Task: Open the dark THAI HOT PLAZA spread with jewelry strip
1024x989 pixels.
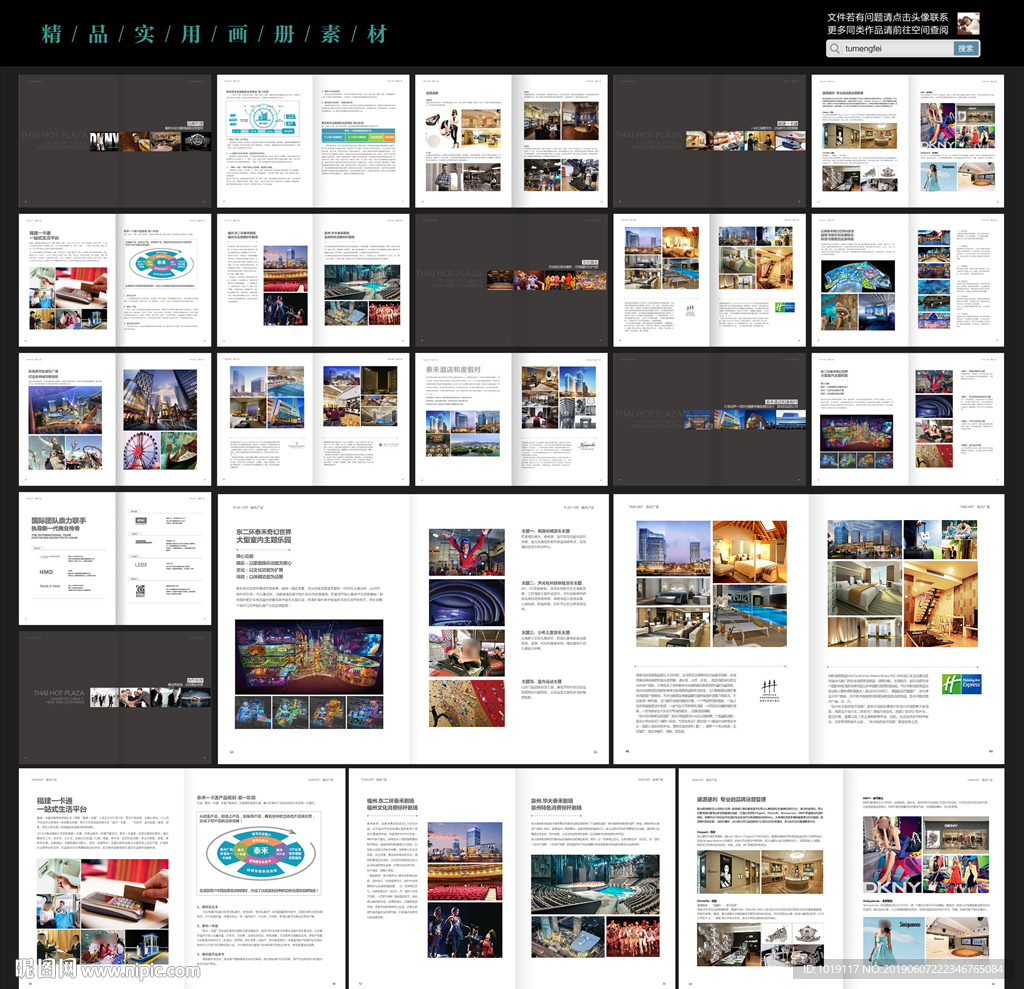Action: pyautogui.click(x=709, y=141)
